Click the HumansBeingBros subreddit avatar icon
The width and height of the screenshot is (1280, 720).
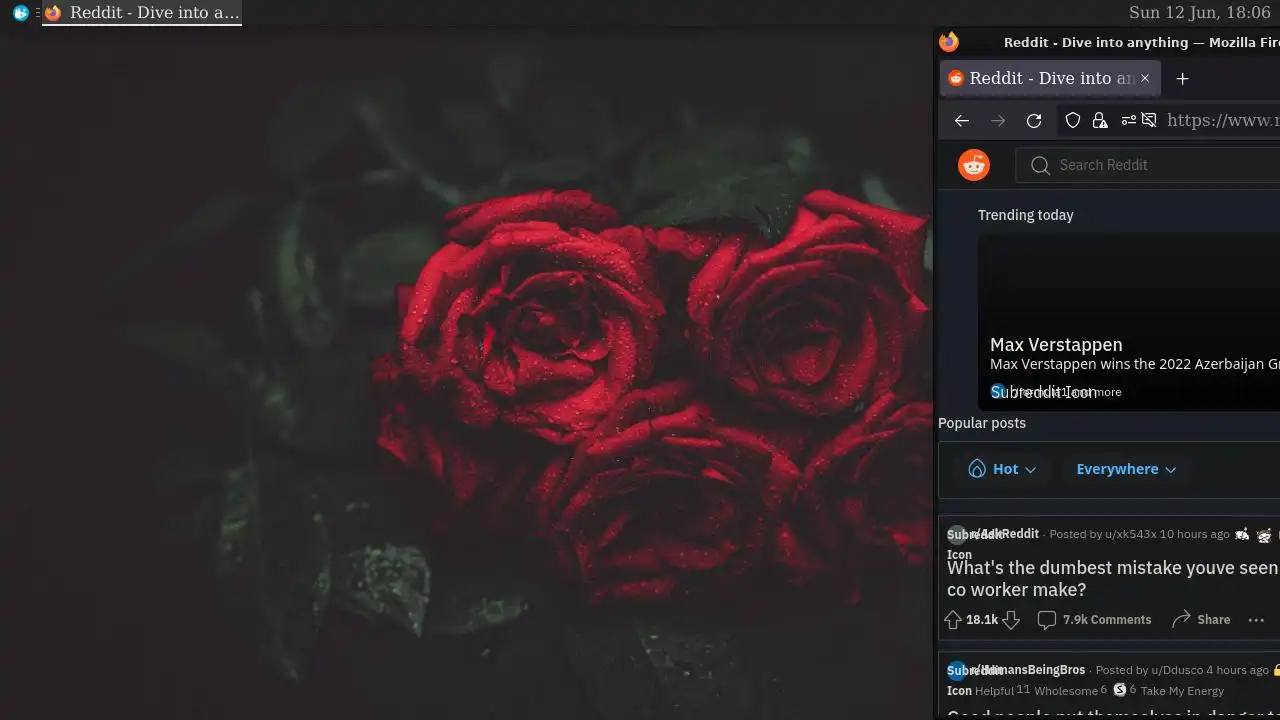tap(957, 671)
